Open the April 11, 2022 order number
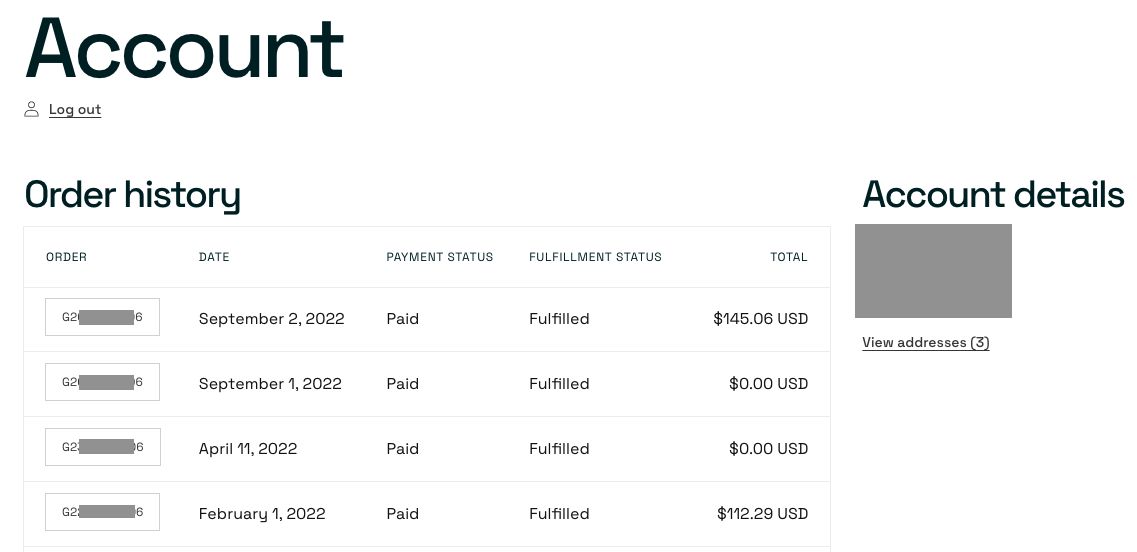The height and width of the screenshot is (552, 1137). pyautogui.click(x=102, y=447)
